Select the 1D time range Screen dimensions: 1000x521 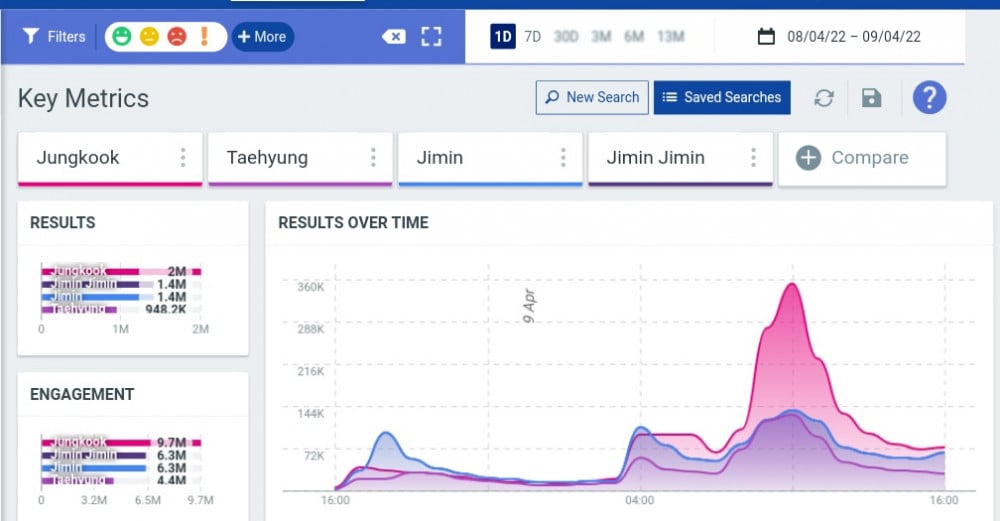tap(503, 36)
